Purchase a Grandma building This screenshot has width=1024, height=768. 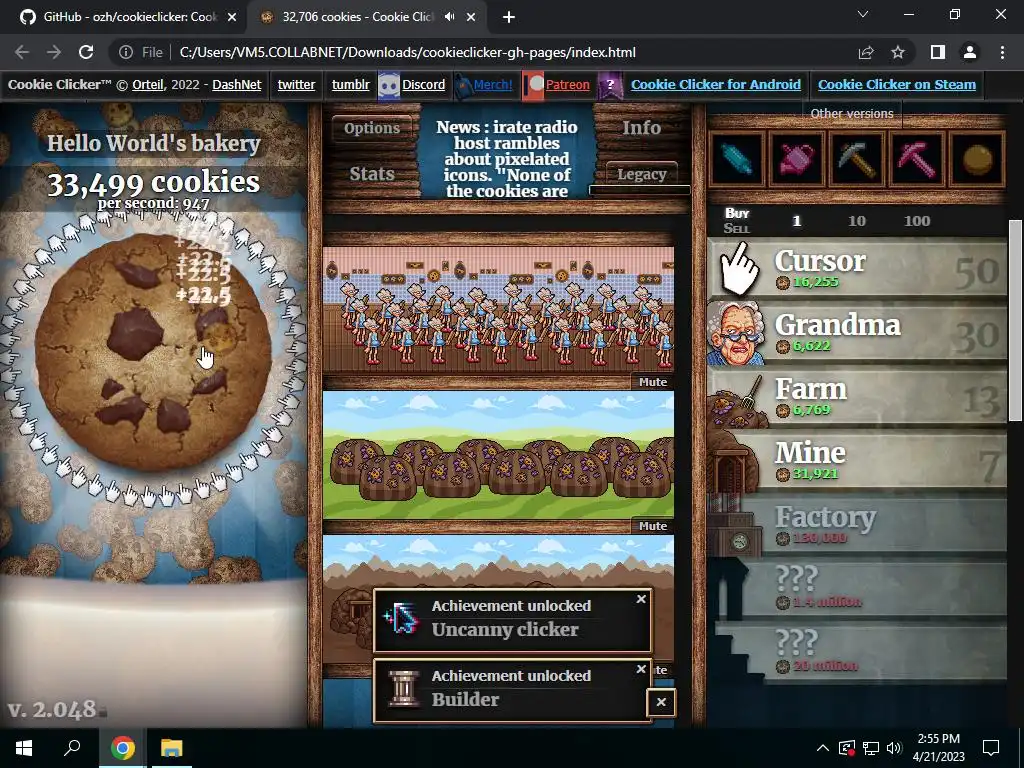[x=857, y=333]
